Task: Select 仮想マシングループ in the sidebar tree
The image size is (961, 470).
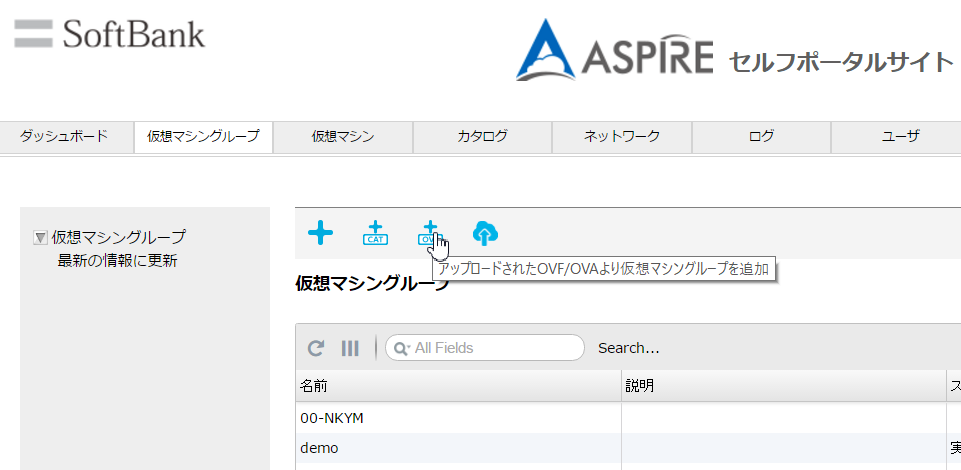Action: pyautogui.click(x=118, y=237)
